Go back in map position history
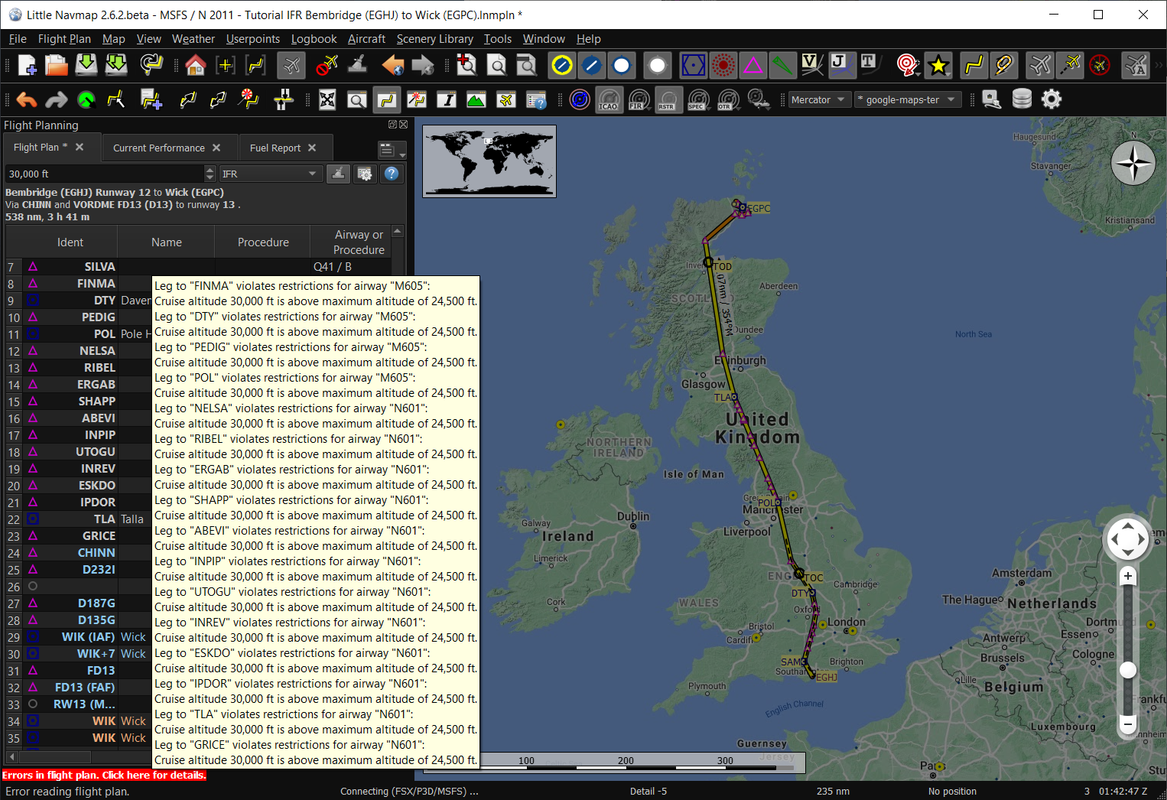This screenshot has width=1167, height=800. (393, 65)
